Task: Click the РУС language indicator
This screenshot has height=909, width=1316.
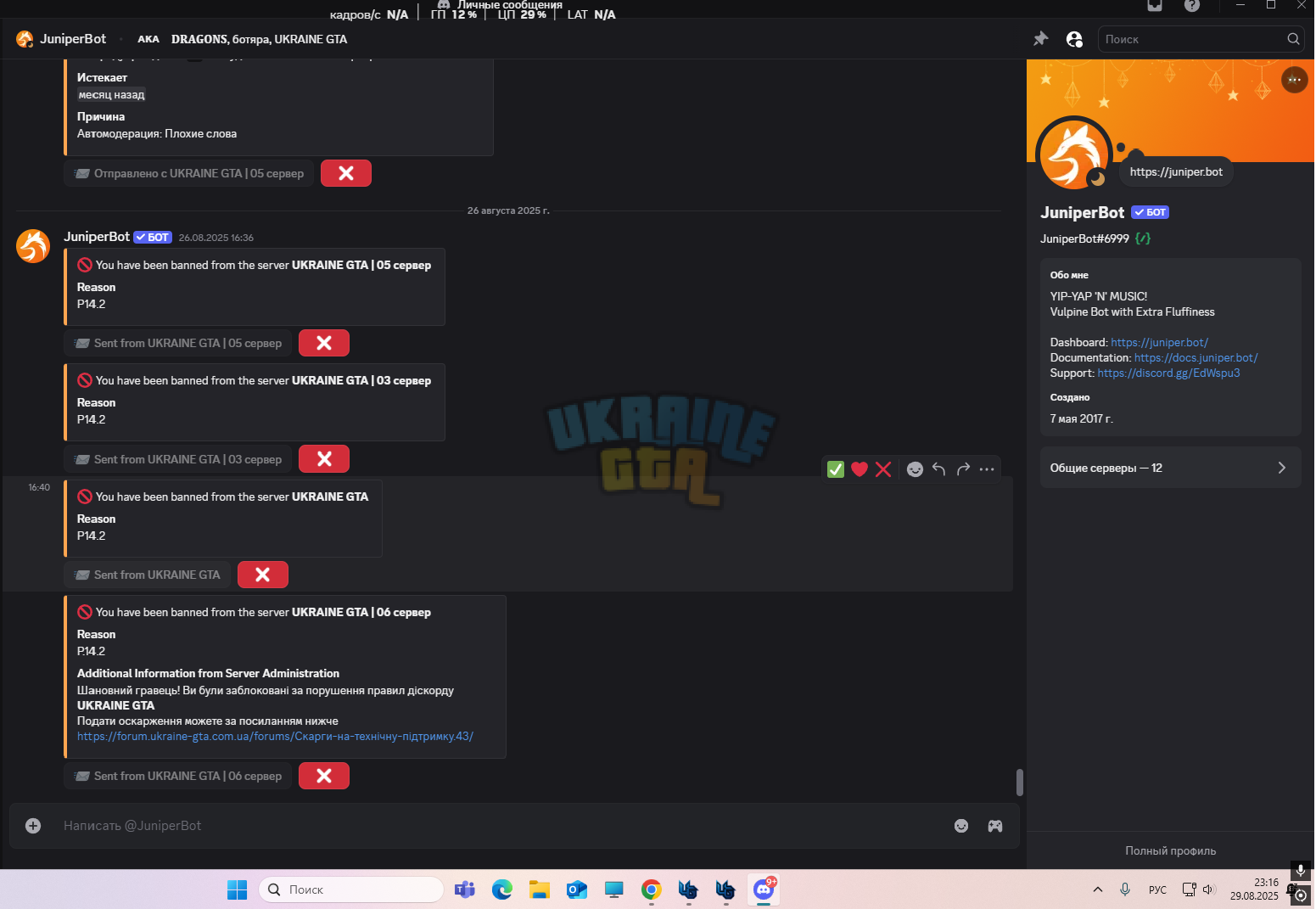Action: coord(1157,889)
